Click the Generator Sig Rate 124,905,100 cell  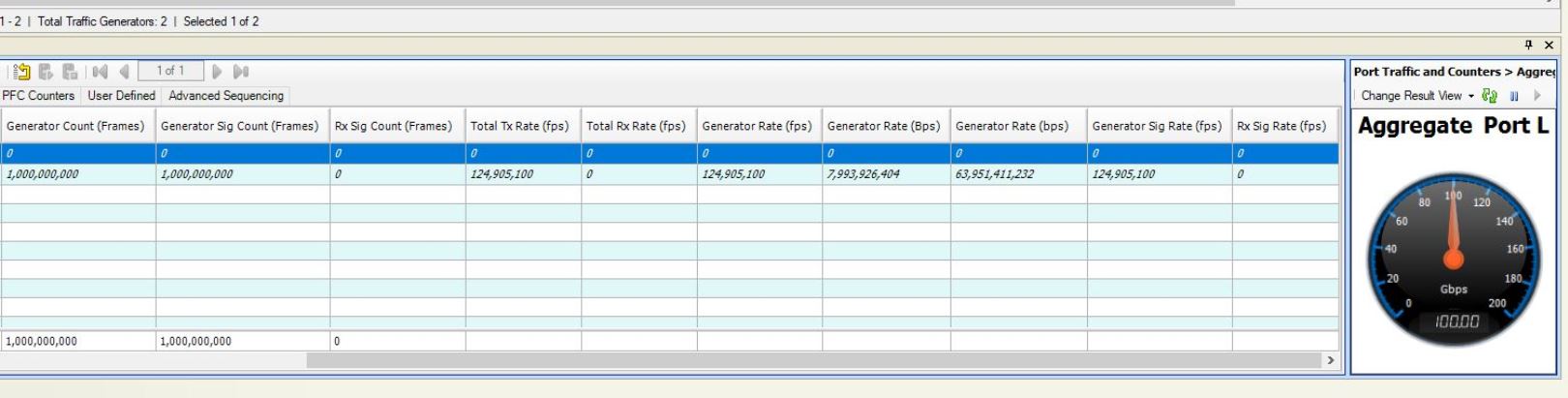(1160, 174)
